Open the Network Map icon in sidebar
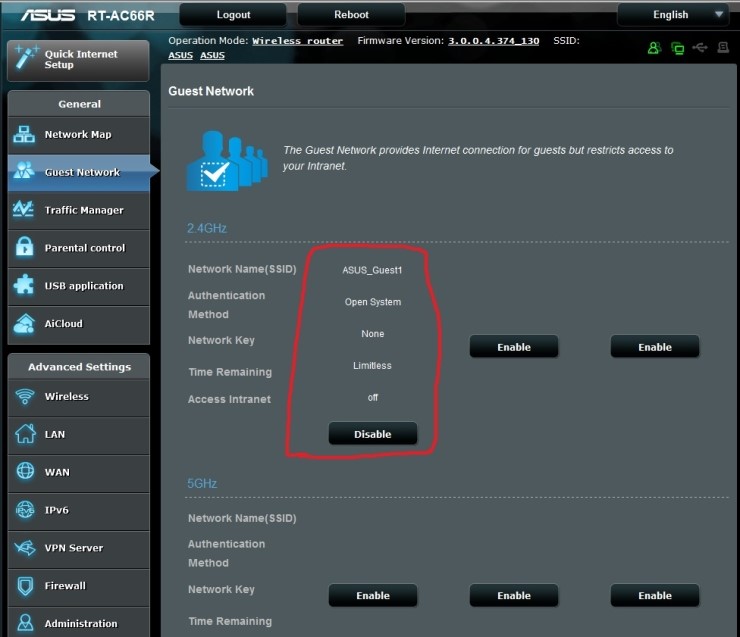 (x=24, y=135)
